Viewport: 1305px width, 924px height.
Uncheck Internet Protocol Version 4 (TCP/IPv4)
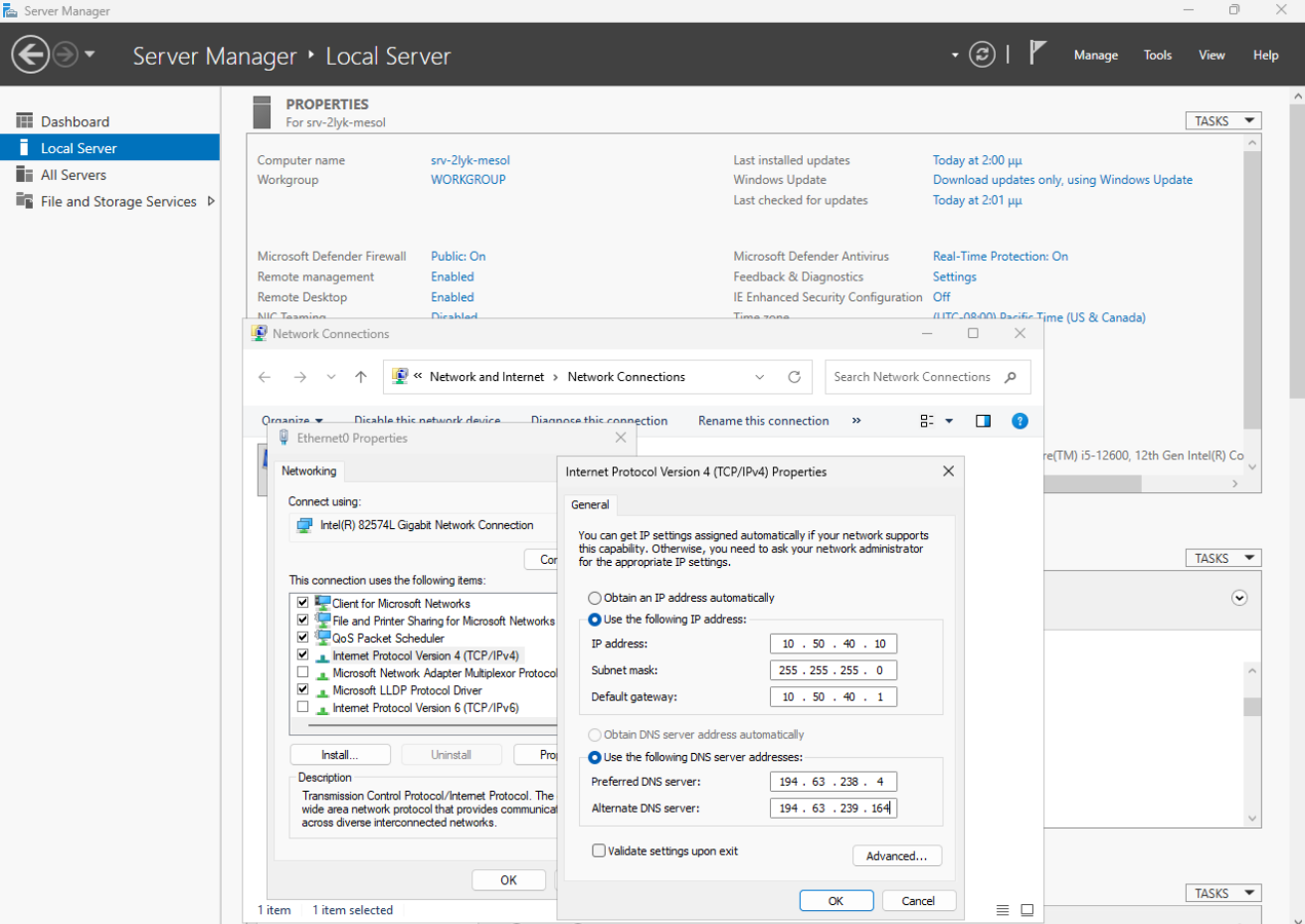click(x=302, y=654)
